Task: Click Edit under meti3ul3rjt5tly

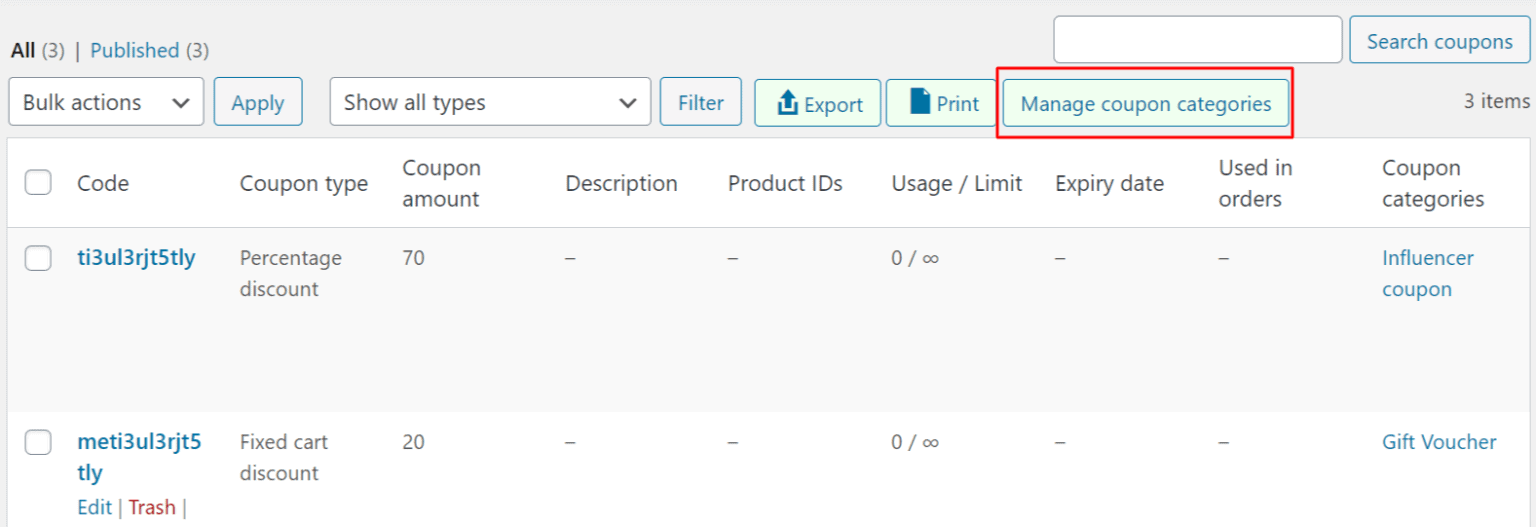Action: (94, 507)
